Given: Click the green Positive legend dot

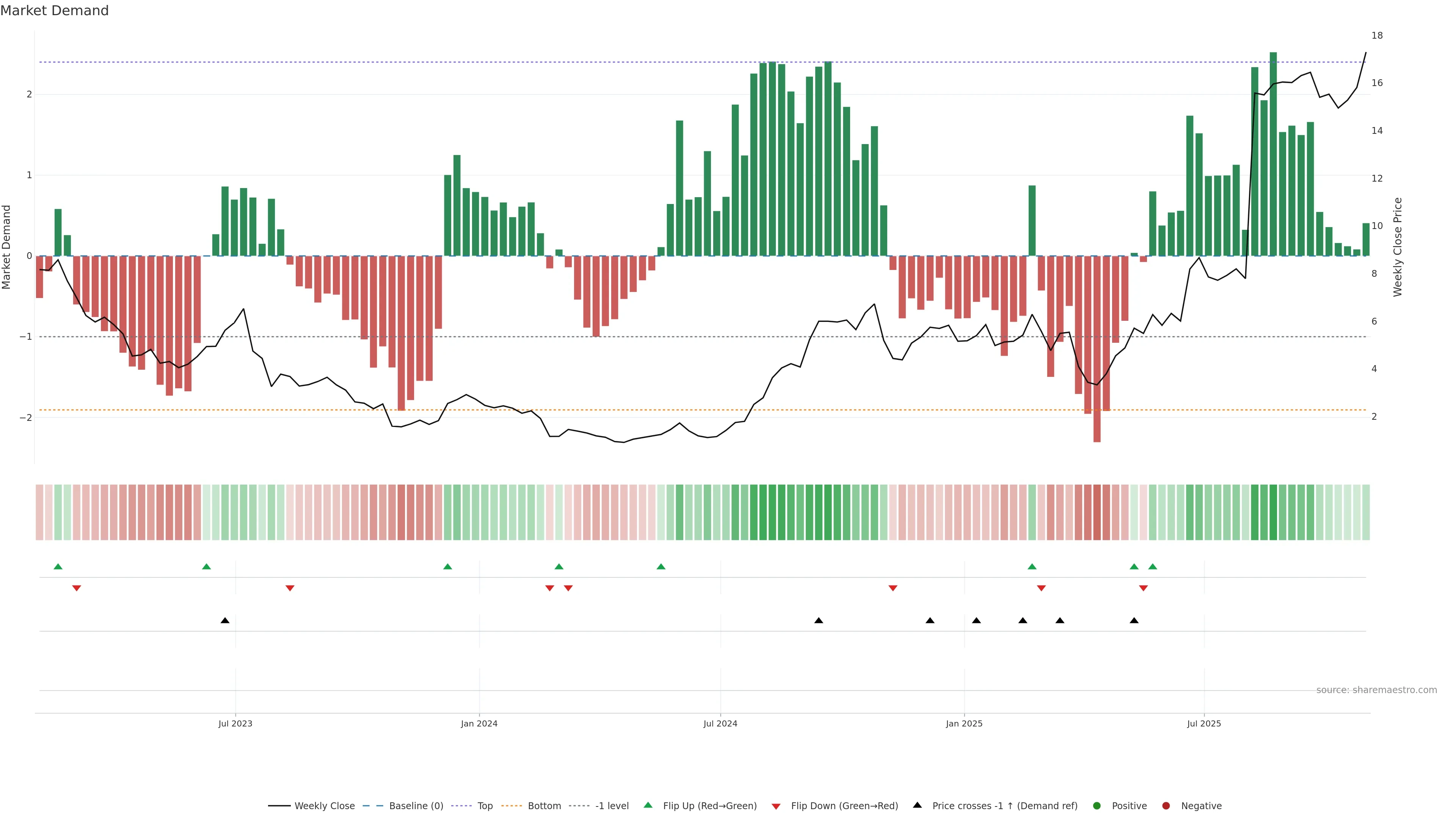Looking at the screenshot, I should click(1097, 805).
